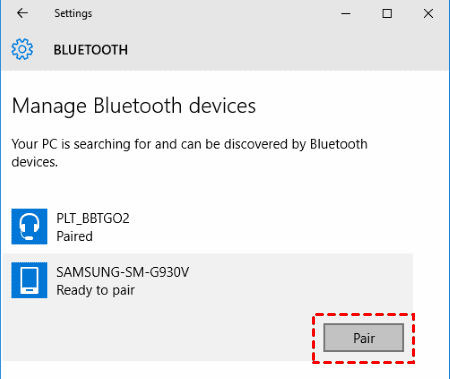Click the Ready to pair status
450x379 pixels.
(x=95, y=290)
